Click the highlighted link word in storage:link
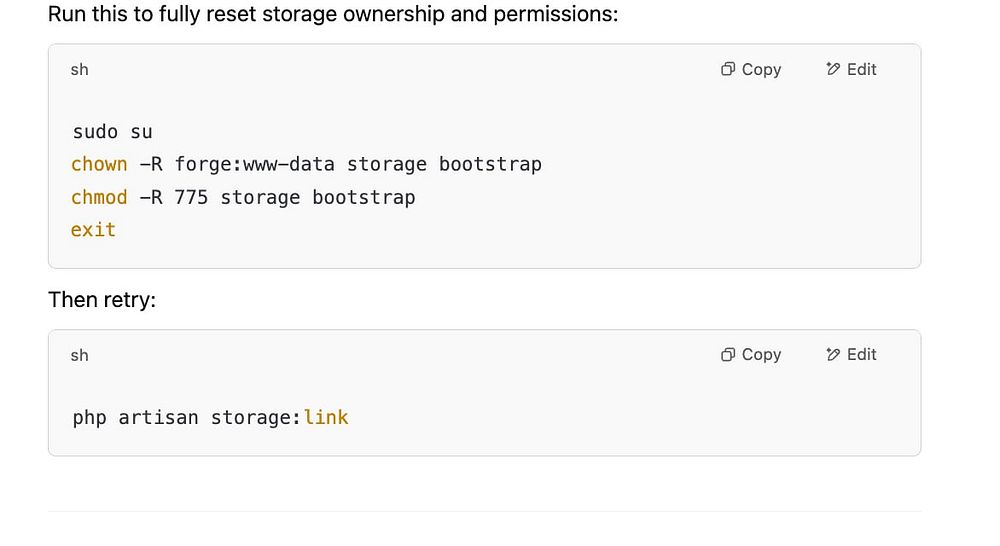 (326, 417)
